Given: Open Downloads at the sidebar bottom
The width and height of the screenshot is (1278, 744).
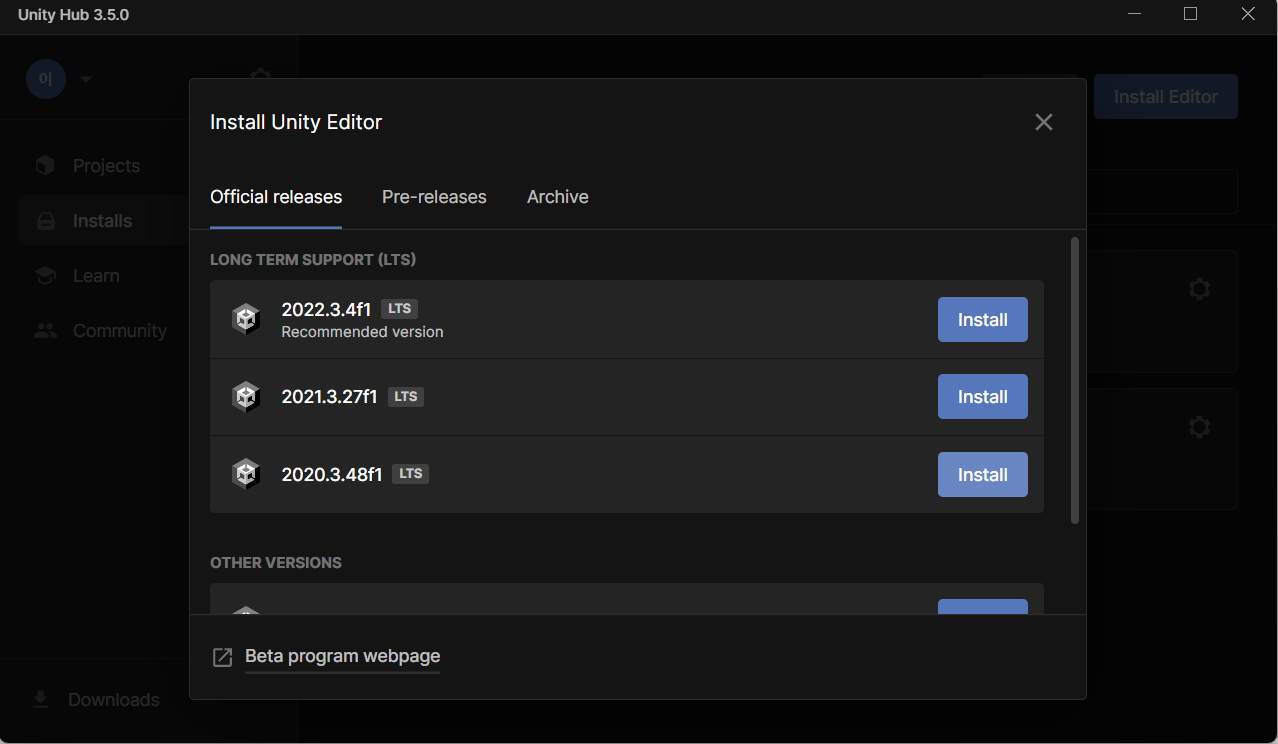Looking at the screenshot, I should pos(114,700).
